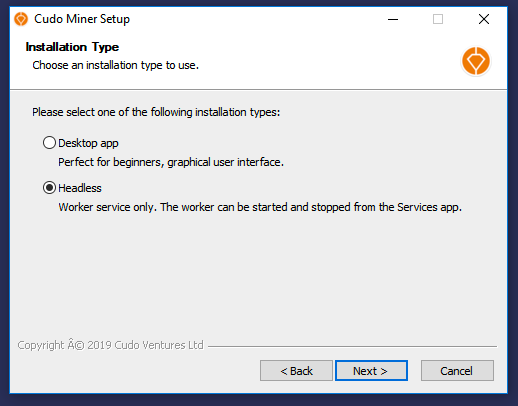Click the Copyright 2019 Cudo Ventures text
The height and width of the screenshot is (406, 518).
(x=110, y=345)
